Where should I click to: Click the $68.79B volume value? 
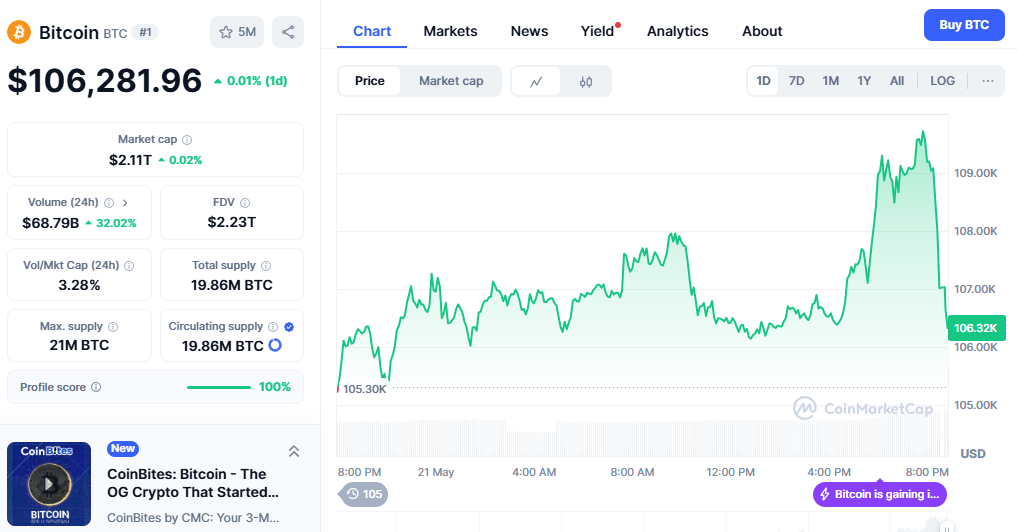pos(51,223)
